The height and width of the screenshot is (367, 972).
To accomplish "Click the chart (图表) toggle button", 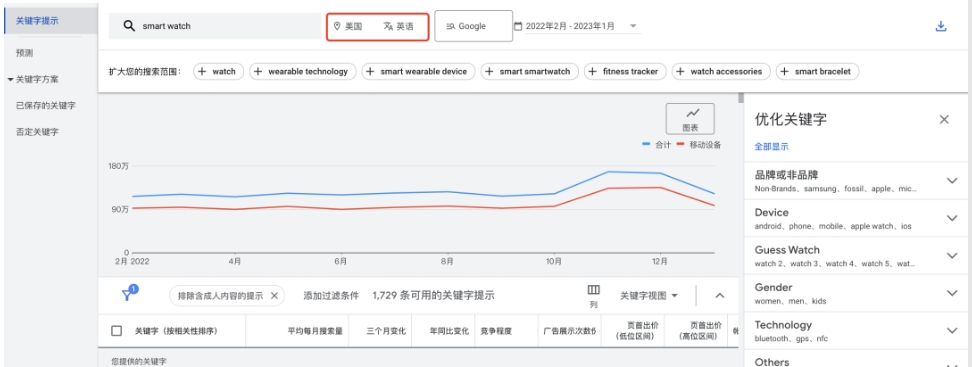I will 690,118.
